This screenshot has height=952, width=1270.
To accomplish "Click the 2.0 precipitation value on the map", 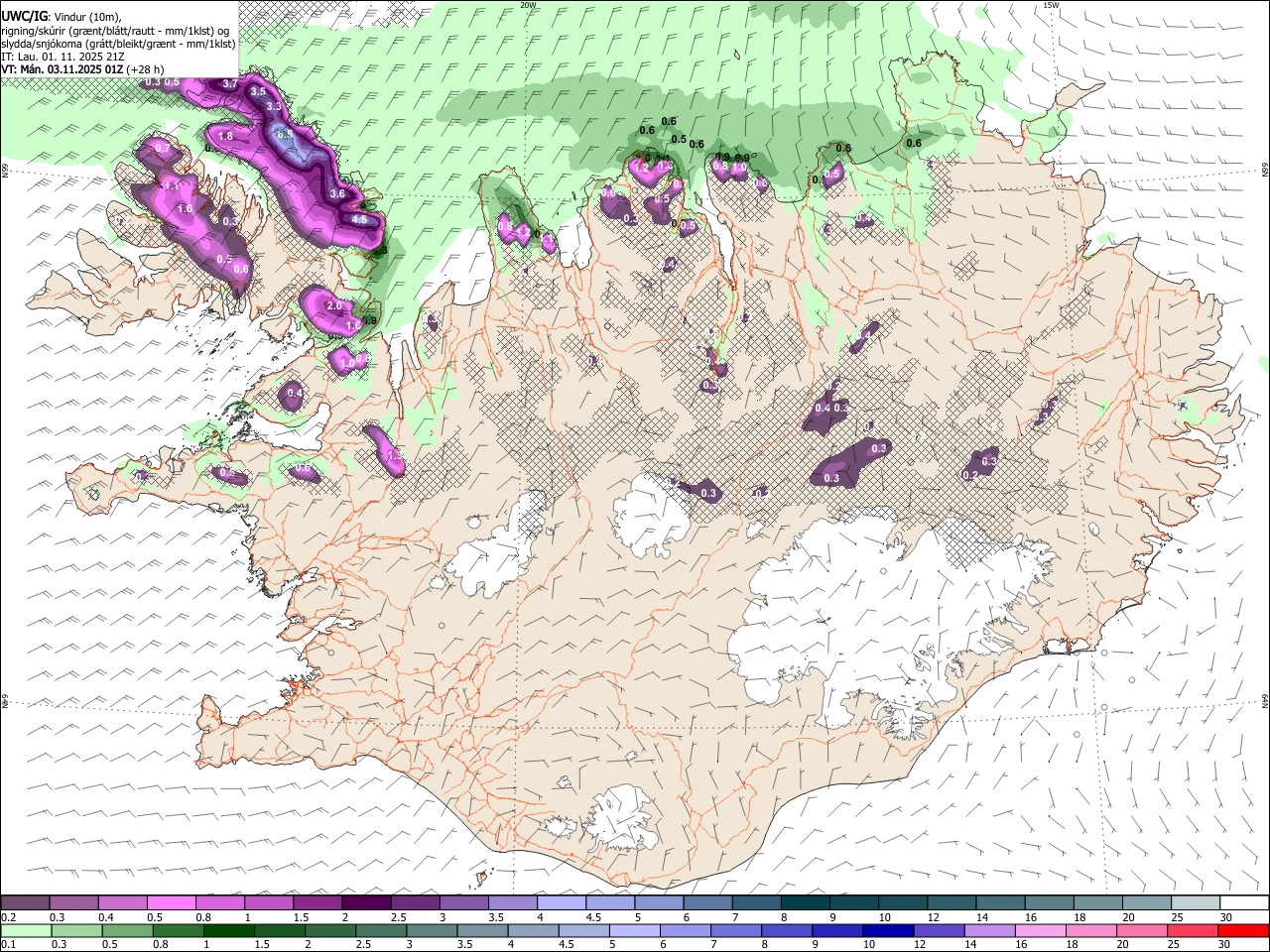I will (334, 306).
